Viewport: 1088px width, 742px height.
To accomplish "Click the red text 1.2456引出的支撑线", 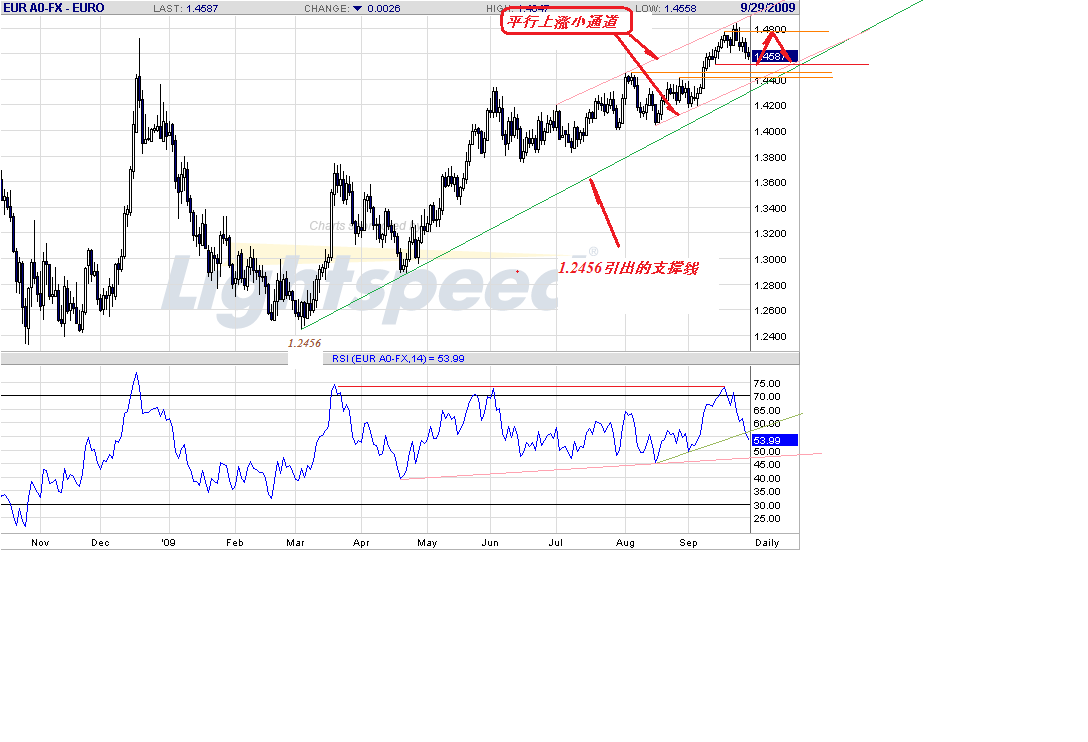I will (628, 268).
